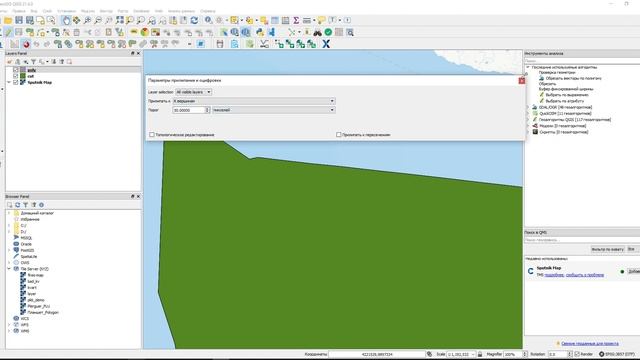Click Open Layer Styling brush icon

click(x=9, y=62)
